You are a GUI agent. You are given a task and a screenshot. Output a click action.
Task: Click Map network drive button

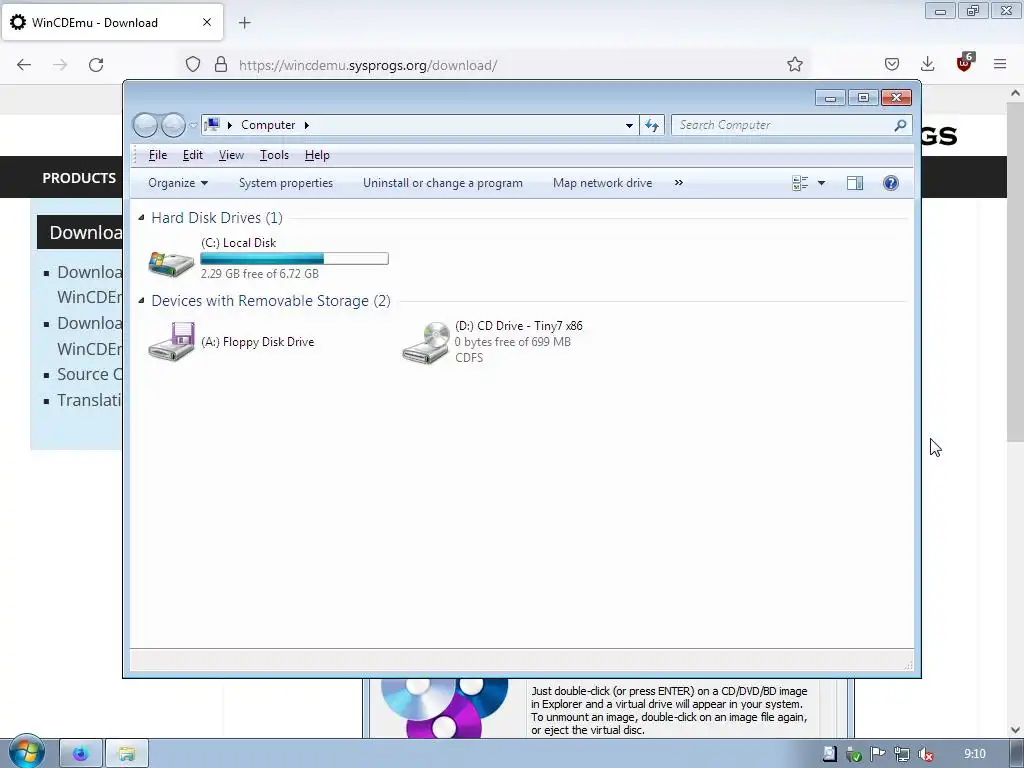pyautogui.click(x=602, y=183)
